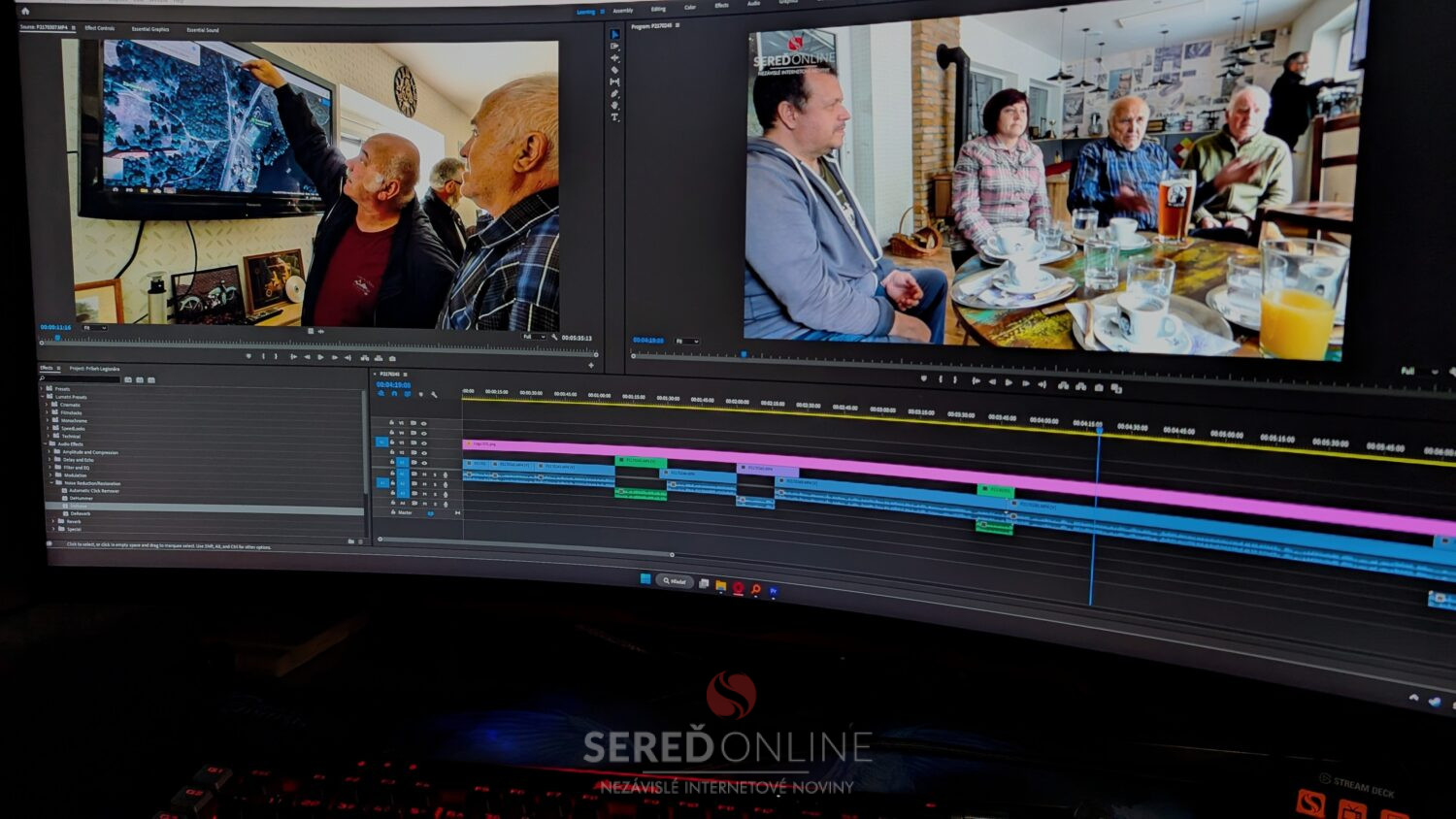Click the timeline horizontal zoom scrollbar
Screen dimensions: 1456x819
(x=526, y=546)
